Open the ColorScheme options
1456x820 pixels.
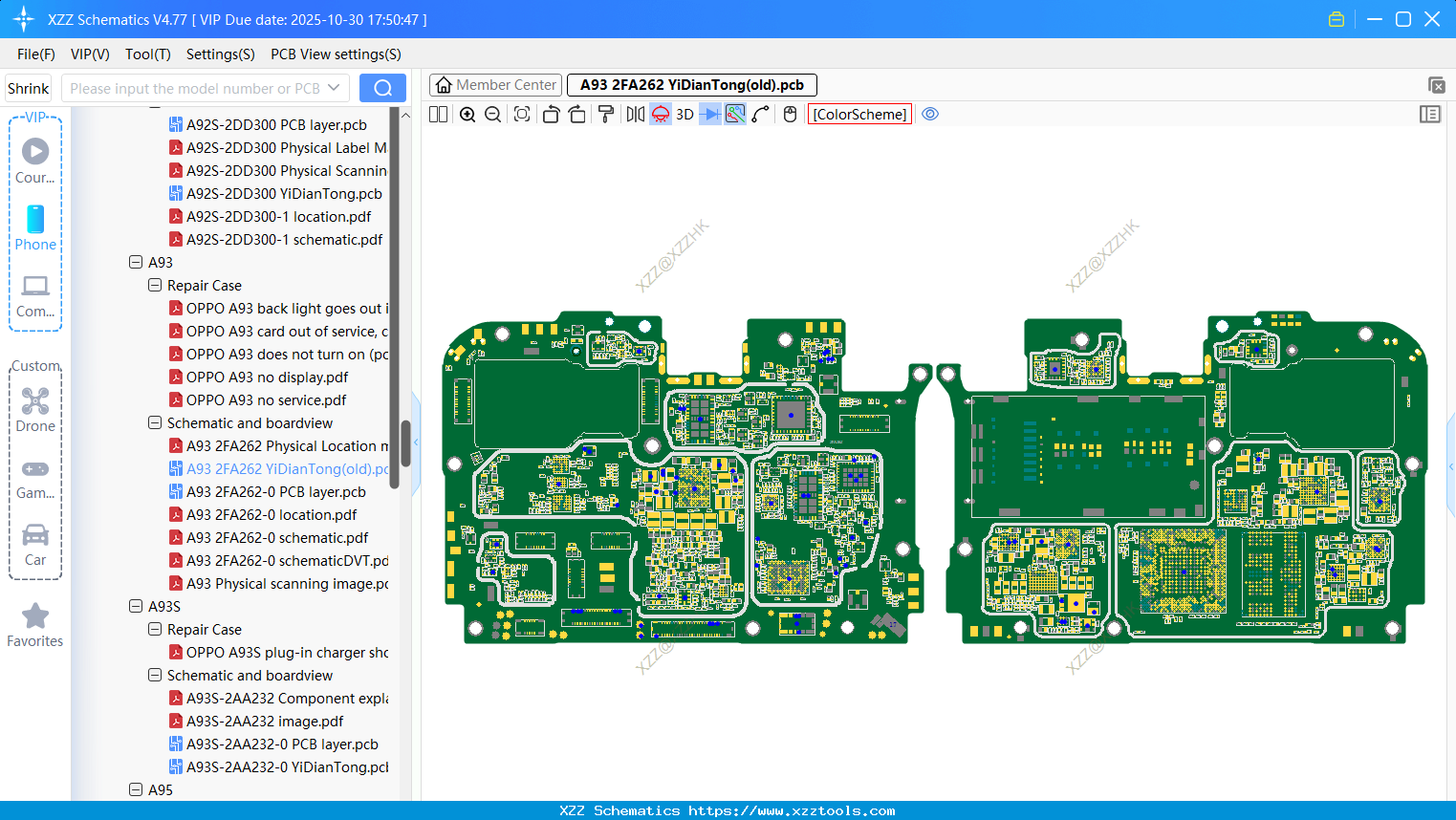pyautogui.click(x=858, y=114)
